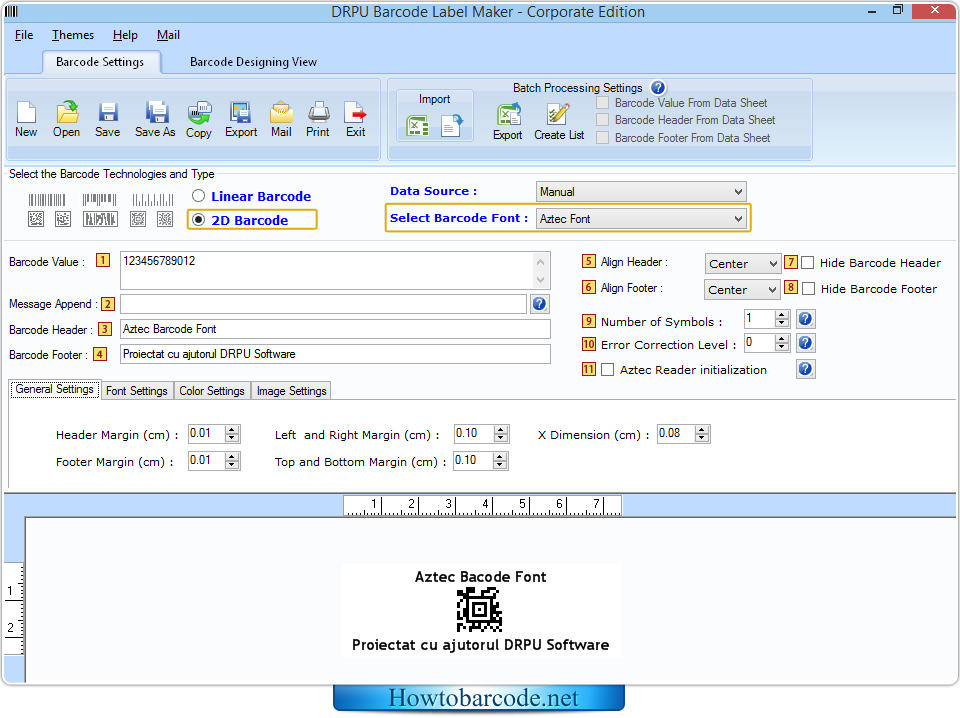The image size is (960, 718).
Task: Check Hide Barcode Footer
Action: pyautogui.click(x=808, y=288)
